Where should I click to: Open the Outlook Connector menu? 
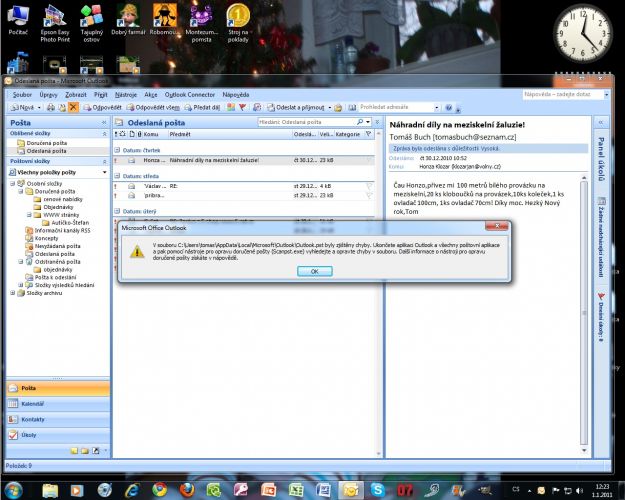[190, 94]
